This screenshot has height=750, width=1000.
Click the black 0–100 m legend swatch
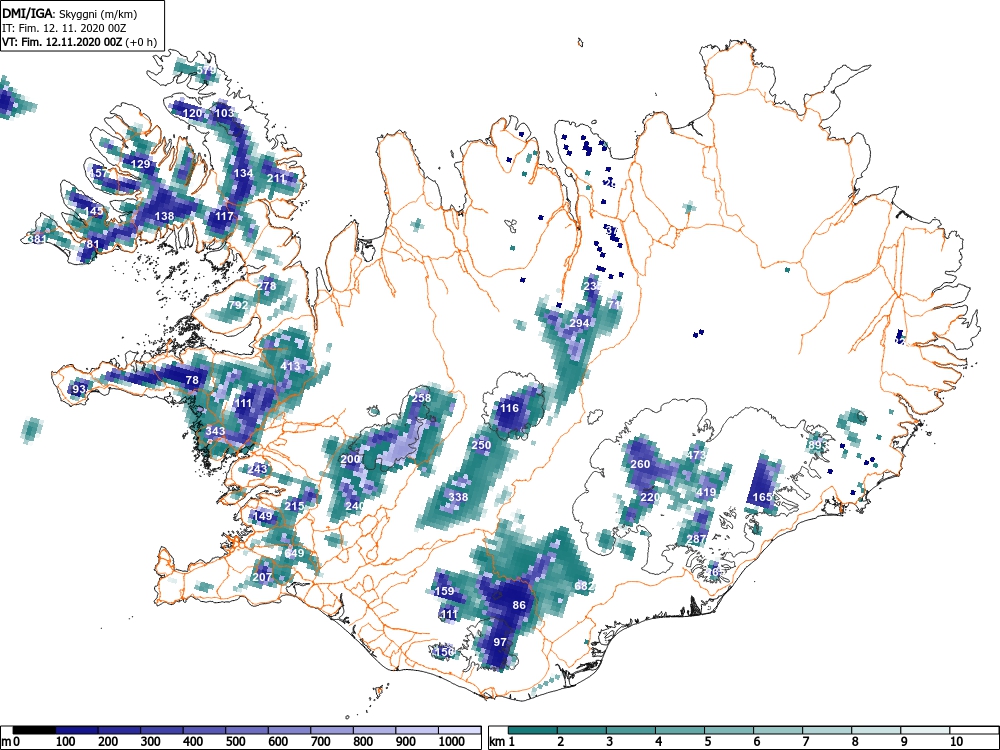(x=34, y=730)
